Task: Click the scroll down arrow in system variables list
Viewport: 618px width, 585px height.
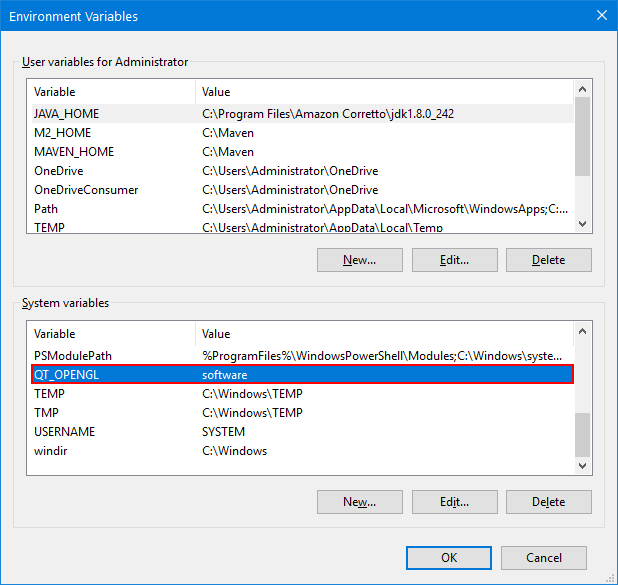Action: click(582, 466)
